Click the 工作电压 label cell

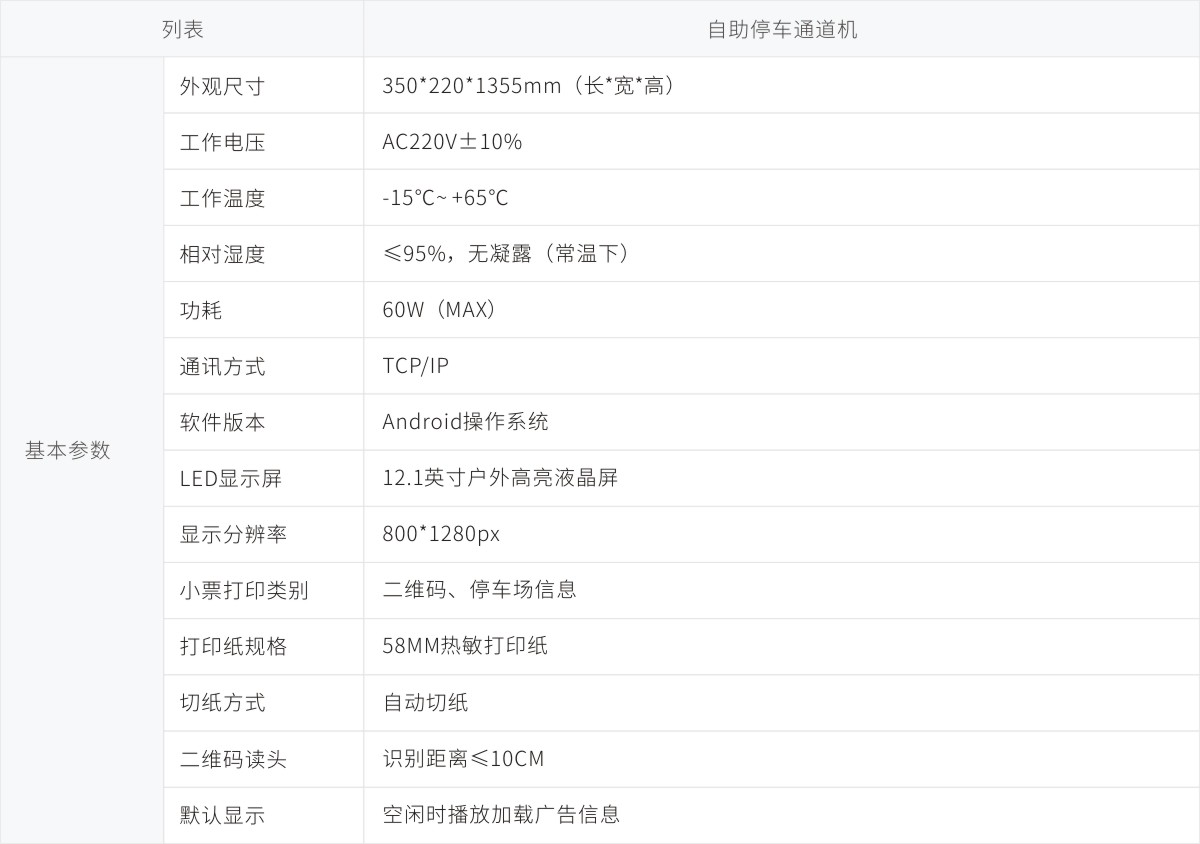tap(222, 142)
